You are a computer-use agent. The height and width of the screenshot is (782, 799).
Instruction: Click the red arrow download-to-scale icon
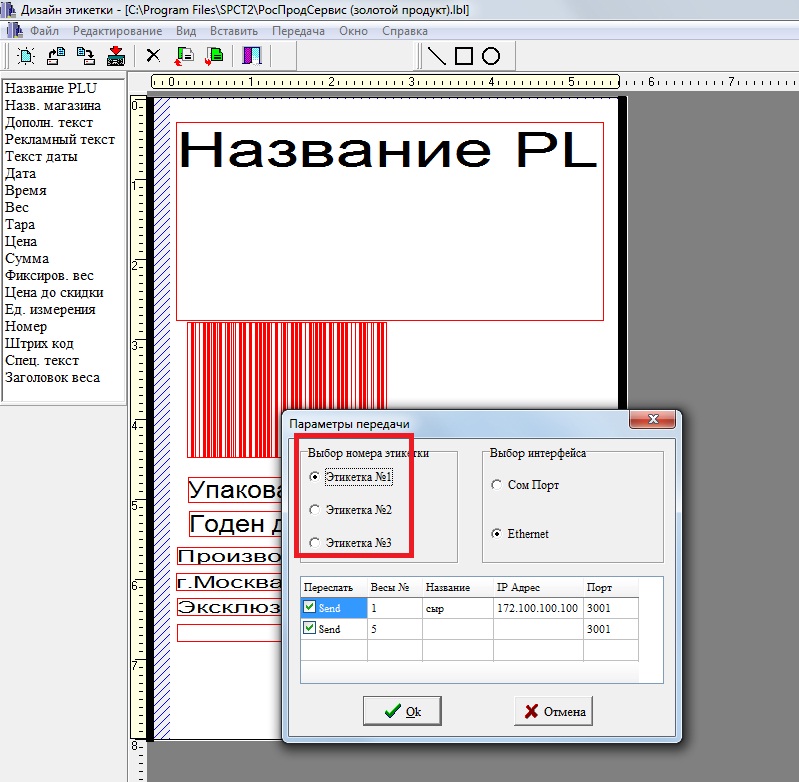pos(115,56)
